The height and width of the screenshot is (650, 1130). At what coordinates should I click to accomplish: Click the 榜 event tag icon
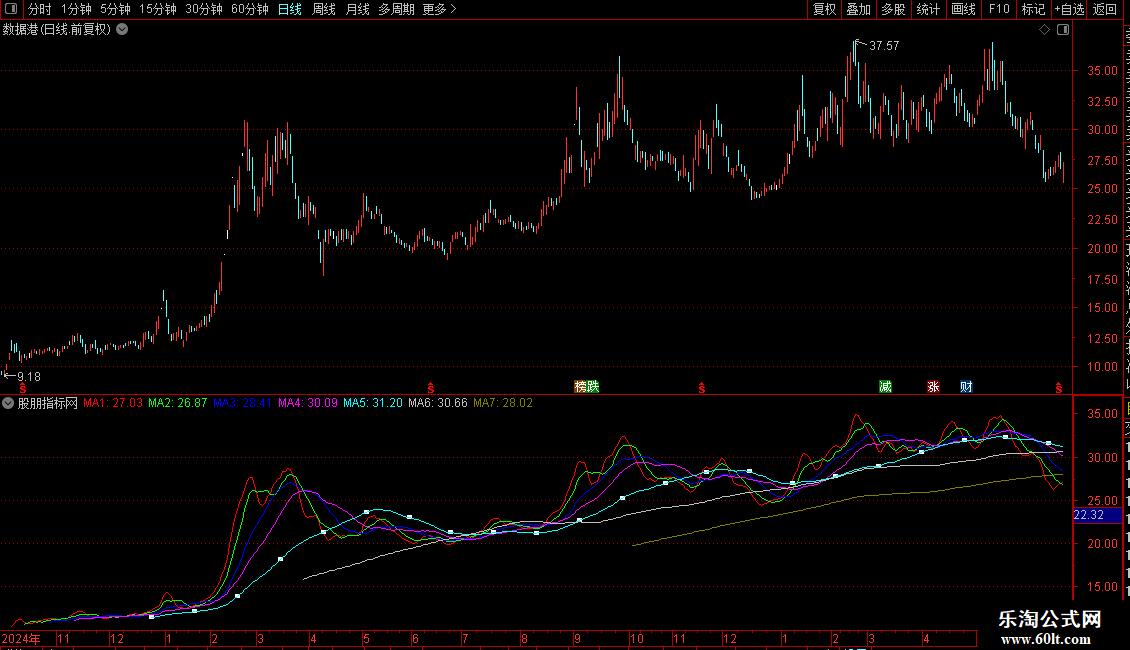pyautogui.click(x=580, y=387)
